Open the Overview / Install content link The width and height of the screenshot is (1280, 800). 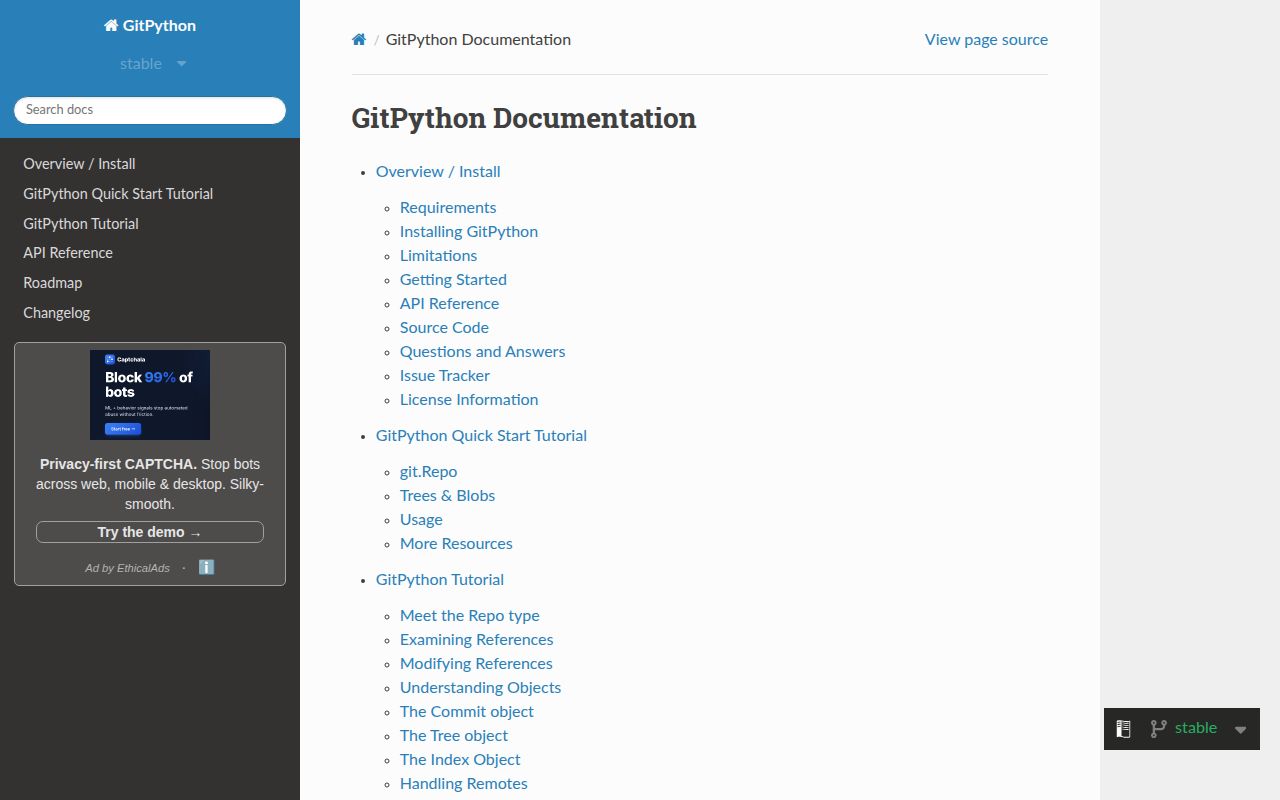pyautogui.click(x=438, y=172)
